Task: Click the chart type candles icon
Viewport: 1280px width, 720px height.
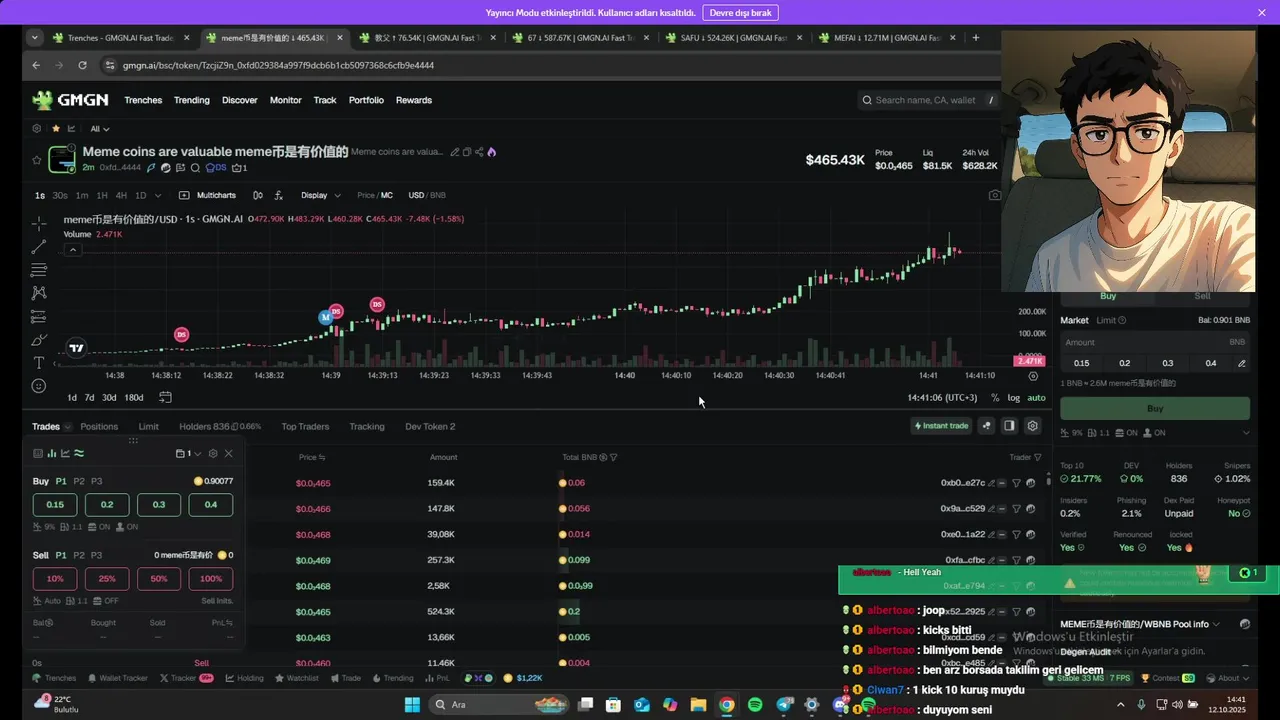Action: click(258, 195)
